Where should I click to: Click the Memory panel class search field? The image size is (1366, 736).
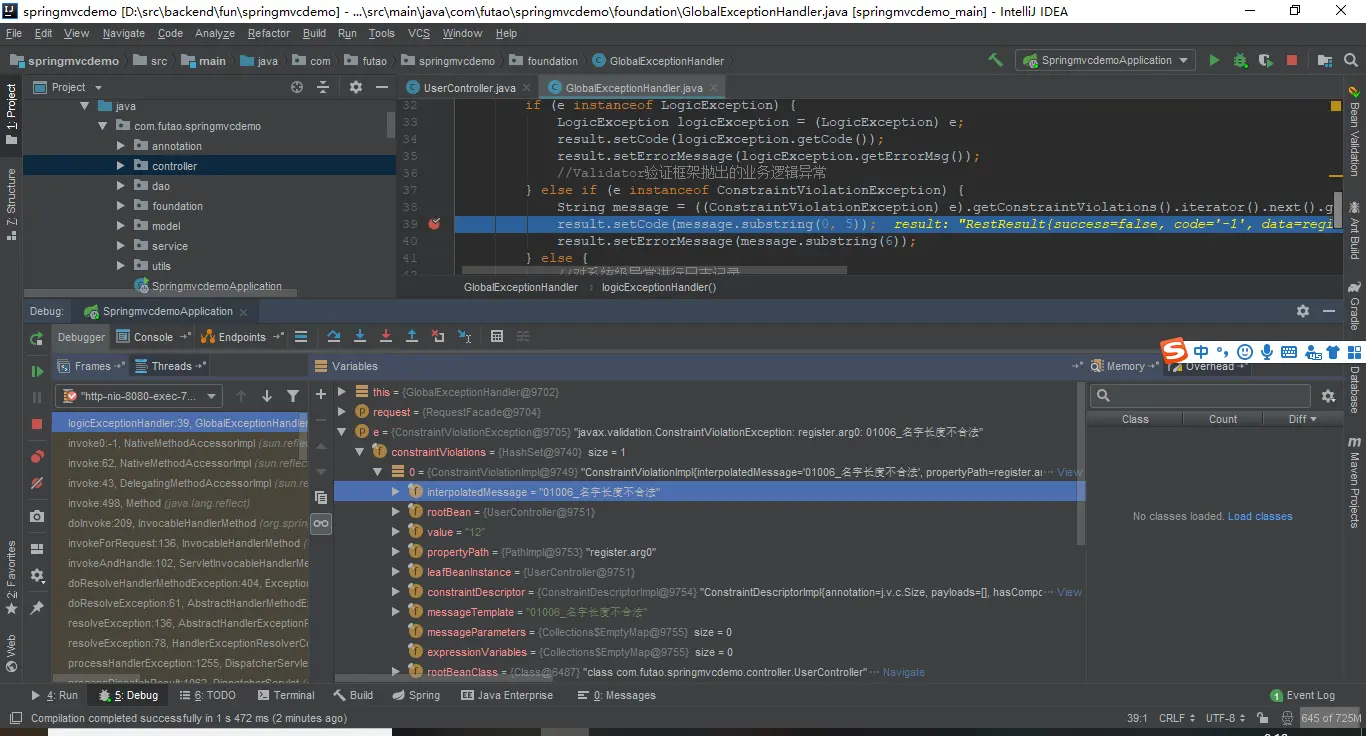pyautogui.click(x=1199, y=395)
